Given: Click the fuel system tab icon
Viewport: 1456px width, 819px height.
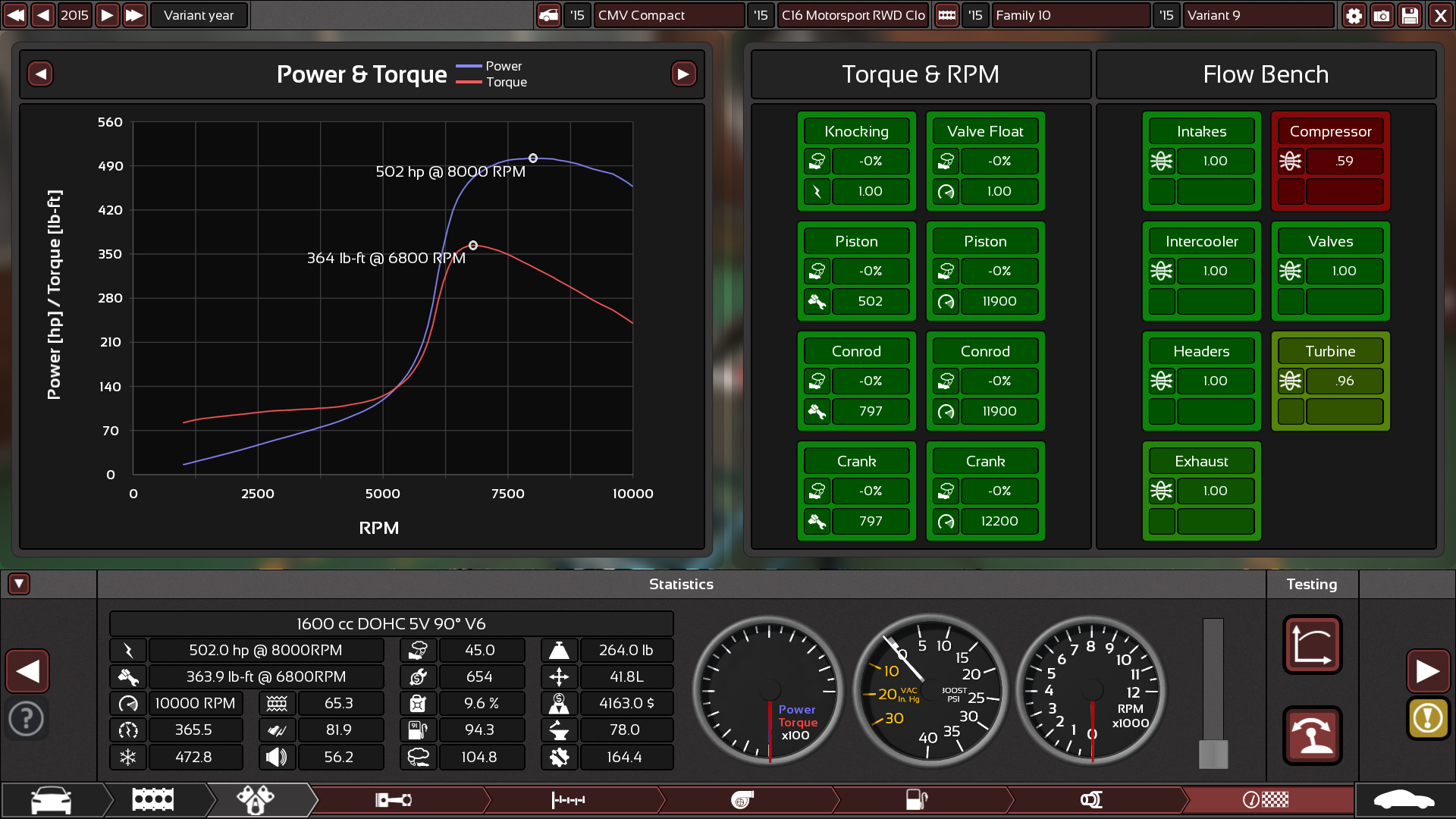Looking at the screenshot, I should [916, 799].
